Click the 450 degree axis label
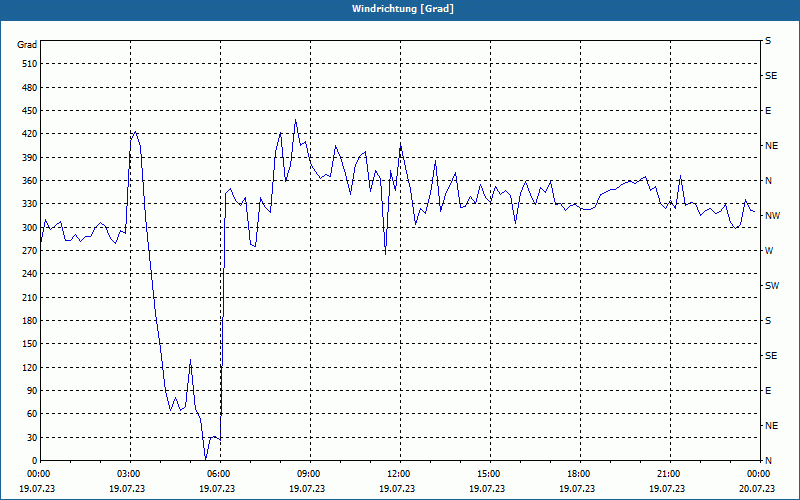Viewport: 800px width, 500px height. click(30, 111)
